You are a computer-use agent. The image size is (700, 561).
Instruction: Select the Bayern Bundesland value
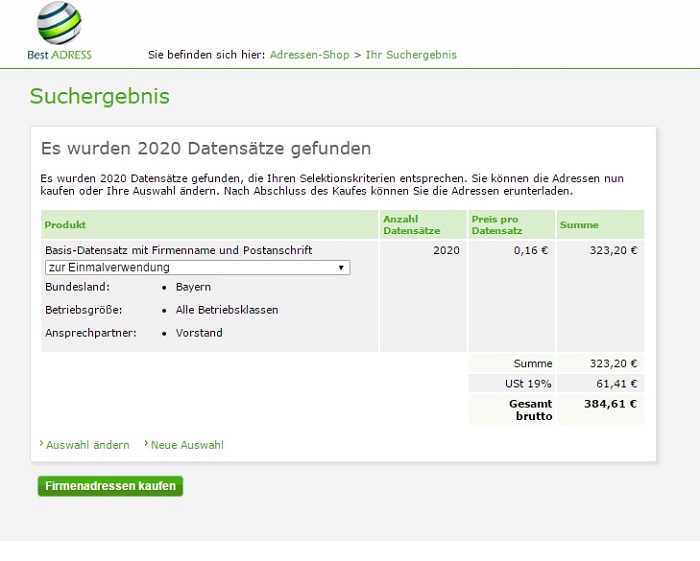click(193, 287)
